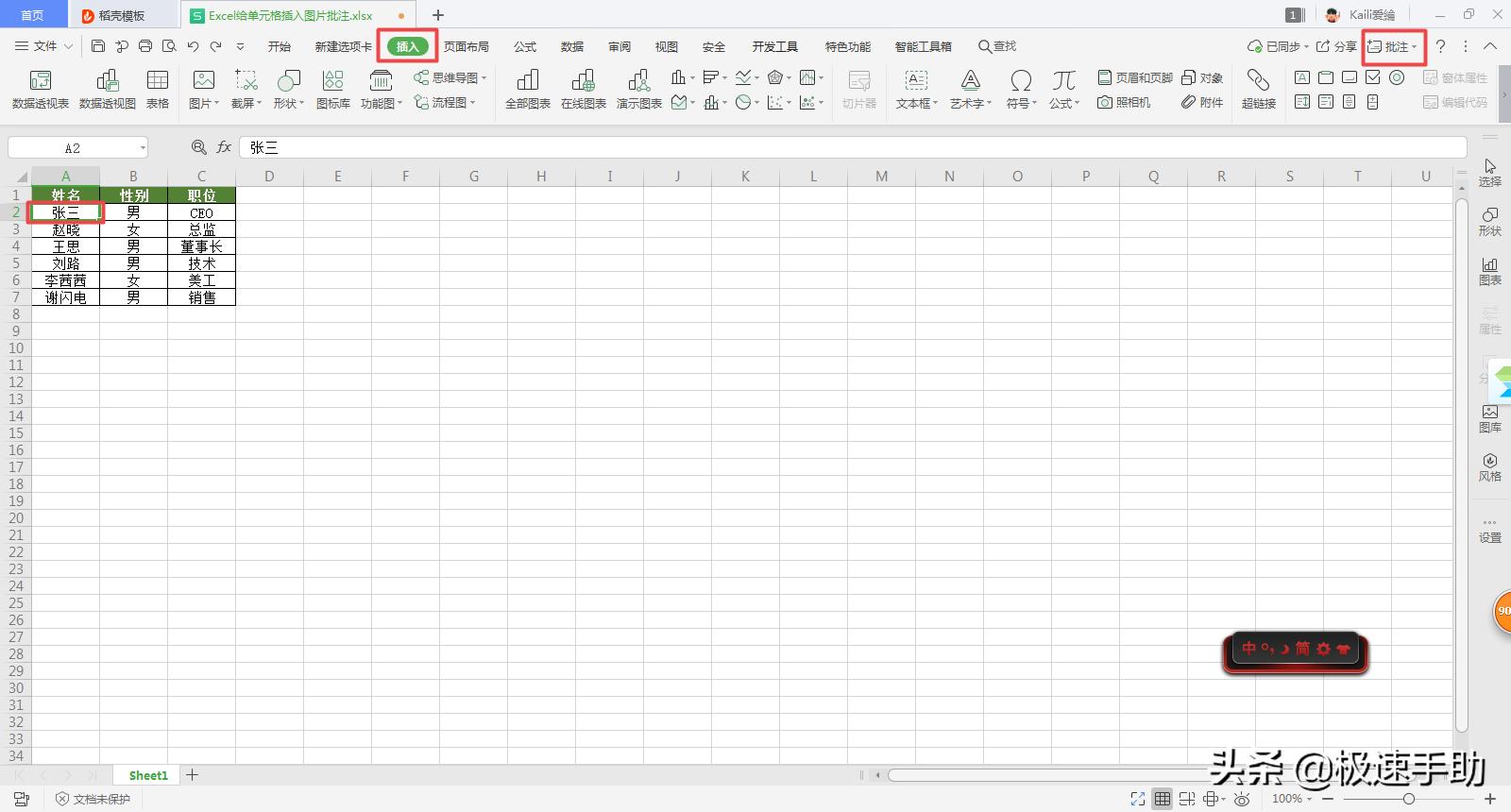Insert a 数据透视表 pivot table
The height and width of the screenshot is (812, 1511).
click(x=41, y=89)
